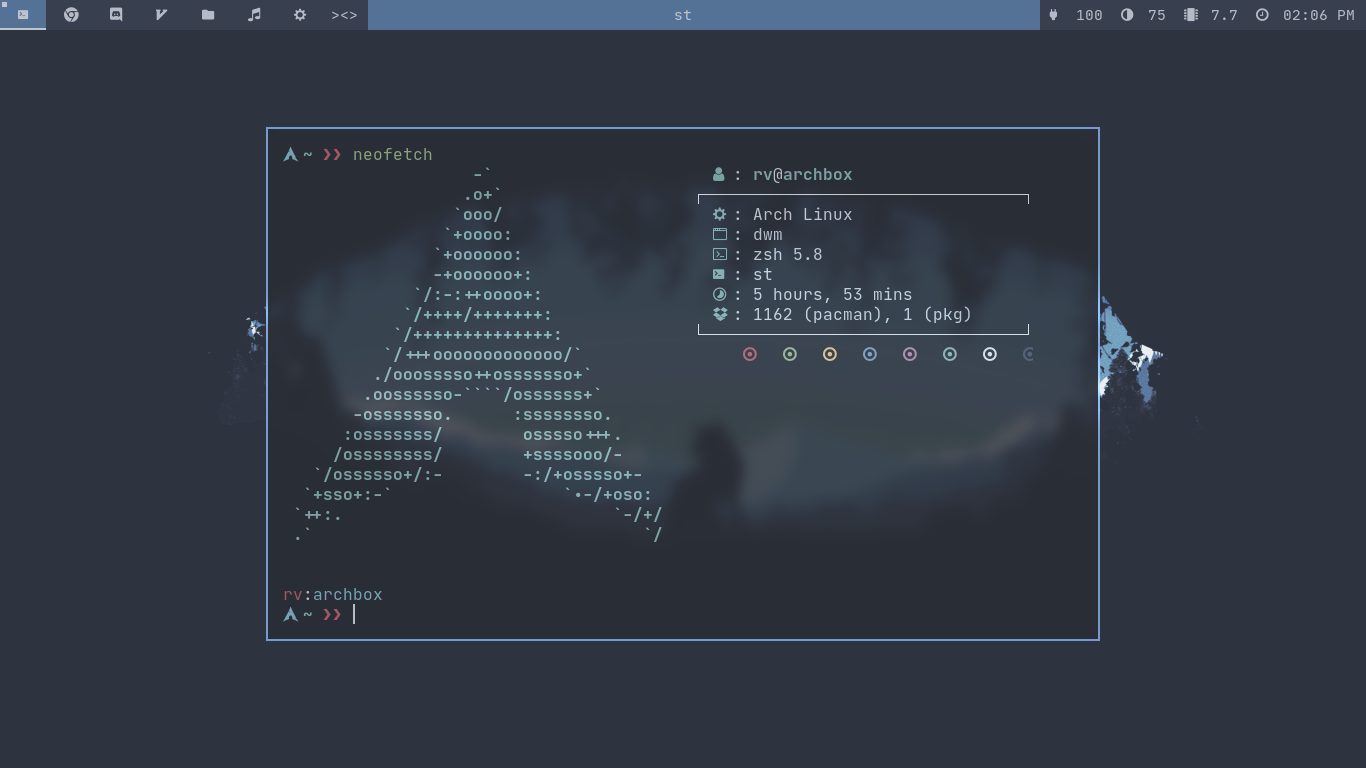
Task: Click the blue color dot
Action: pyautogui.click(x=870, y=354)
